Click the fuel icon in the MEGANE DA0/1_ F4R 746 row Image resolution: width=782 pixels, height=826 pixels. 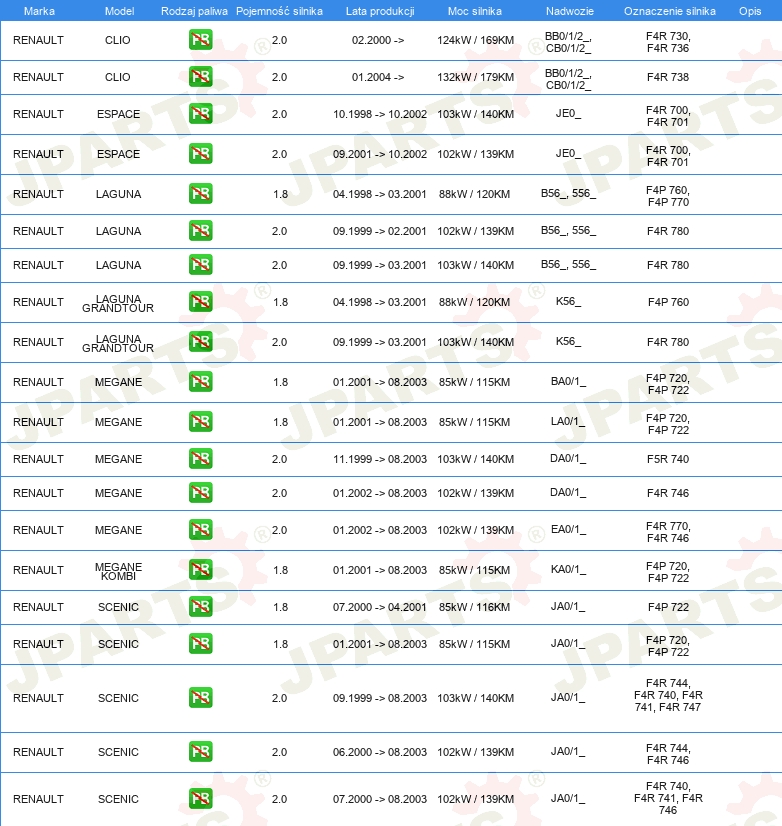200,493
